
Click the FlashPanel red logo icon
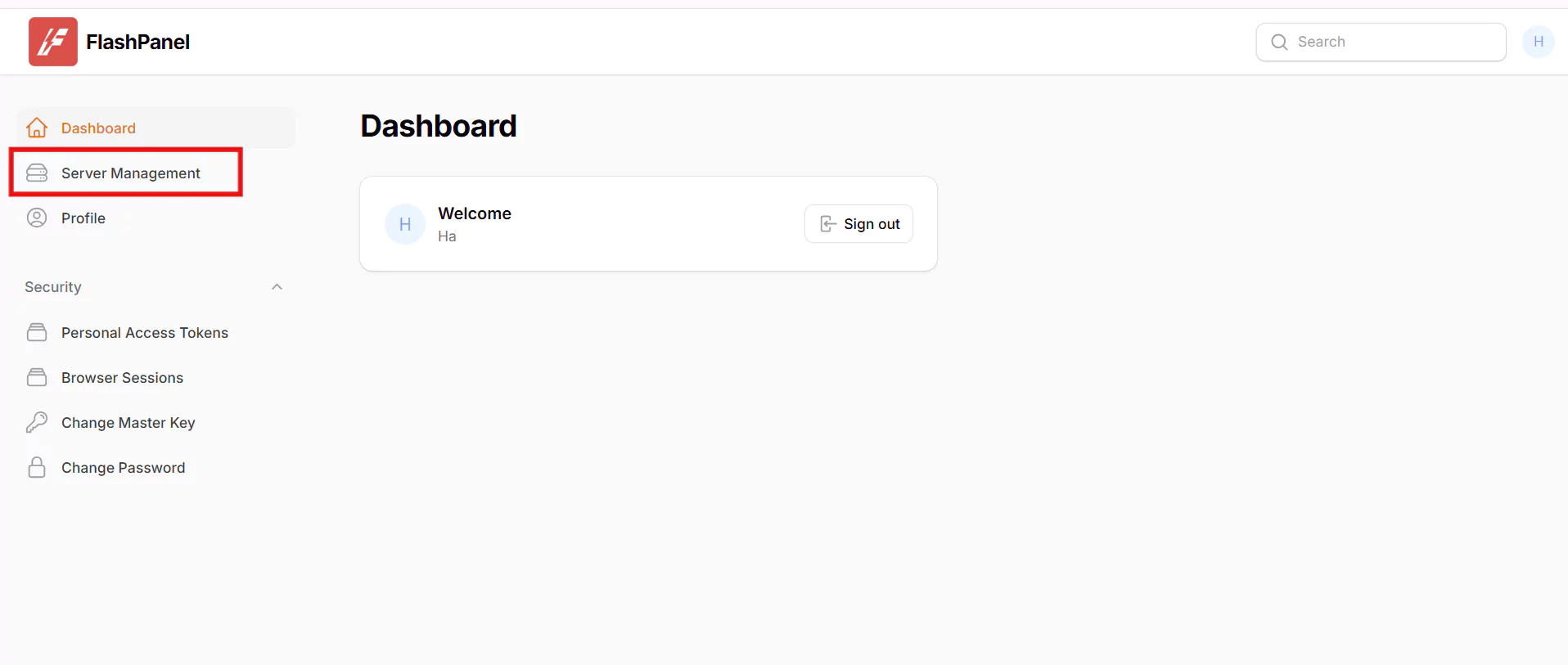point(53,42)
